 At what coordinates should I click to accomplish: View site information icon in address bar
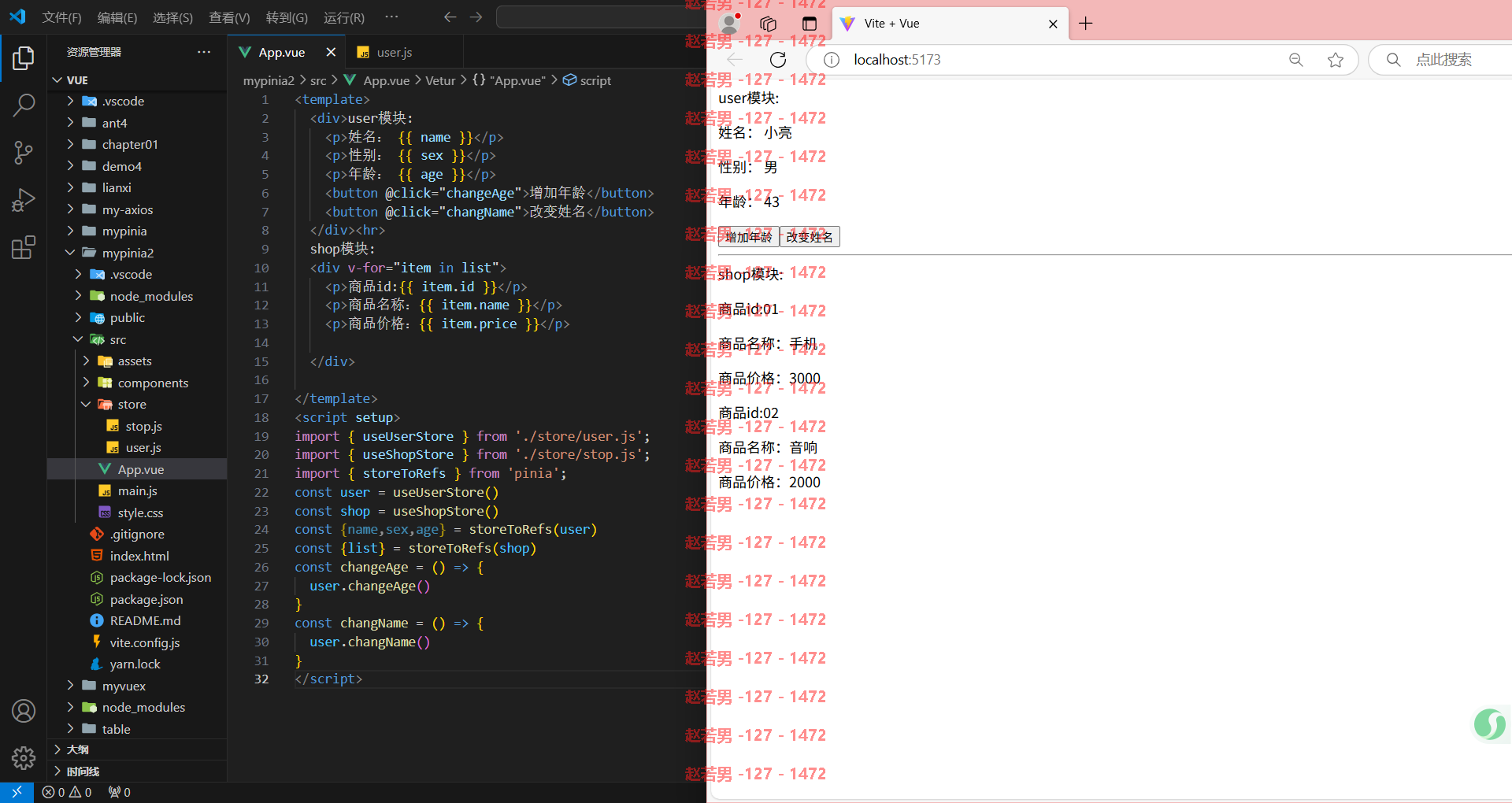click(x=831, y=60)
